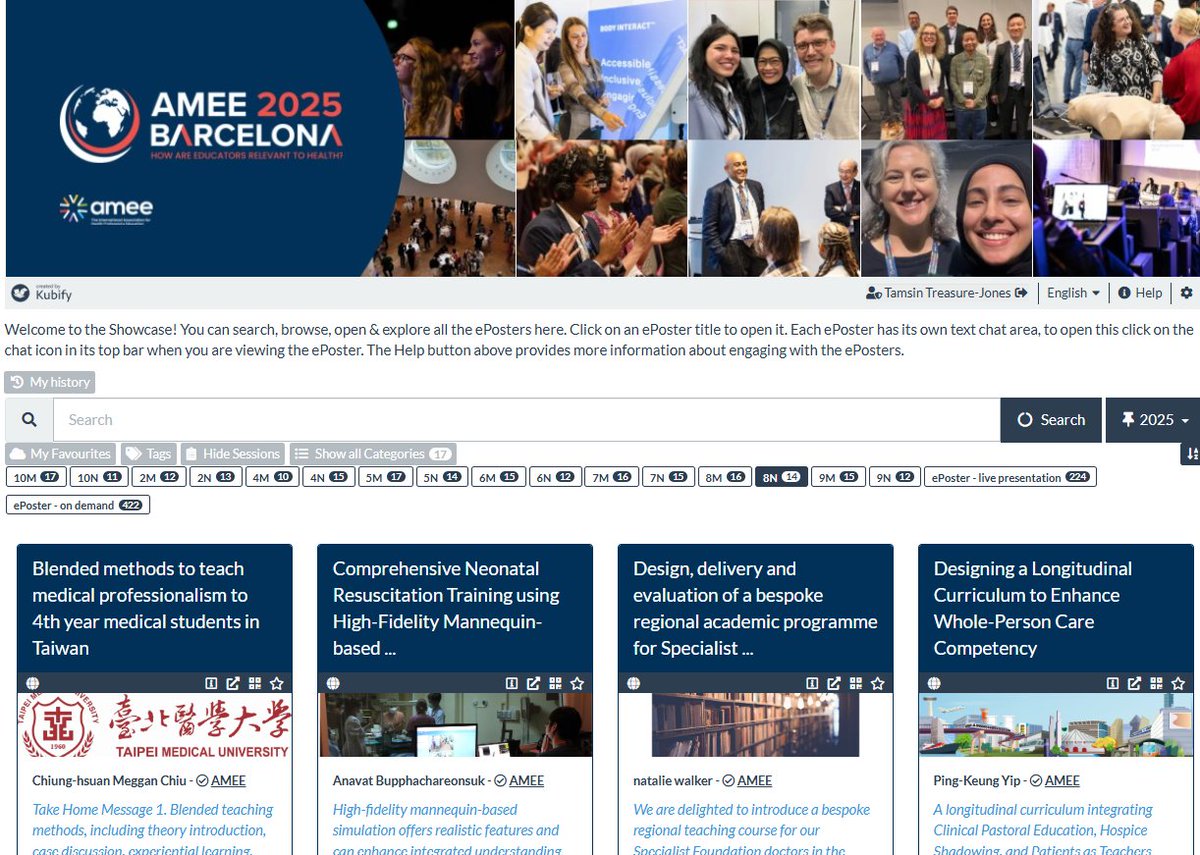The height and width of the screenshot is (855, 1200).
Task: Show QR code for Longitudinal Curriculum ePoster
Action: click(1156, 683)
